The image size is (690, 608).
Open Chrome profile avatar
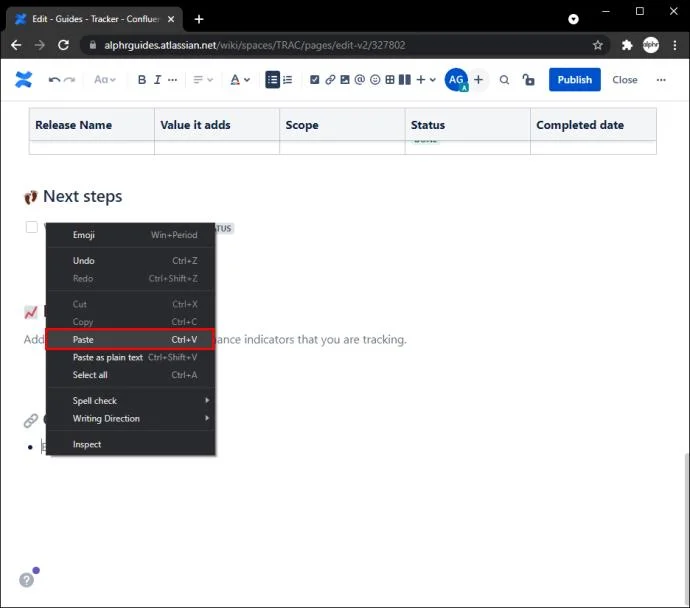coord(651,45)
